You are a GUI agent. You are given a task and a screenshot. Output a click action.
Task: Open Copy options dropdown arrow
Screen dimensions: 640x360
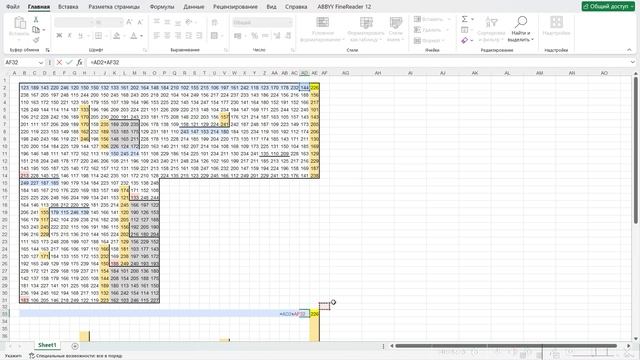pos(44,30)
